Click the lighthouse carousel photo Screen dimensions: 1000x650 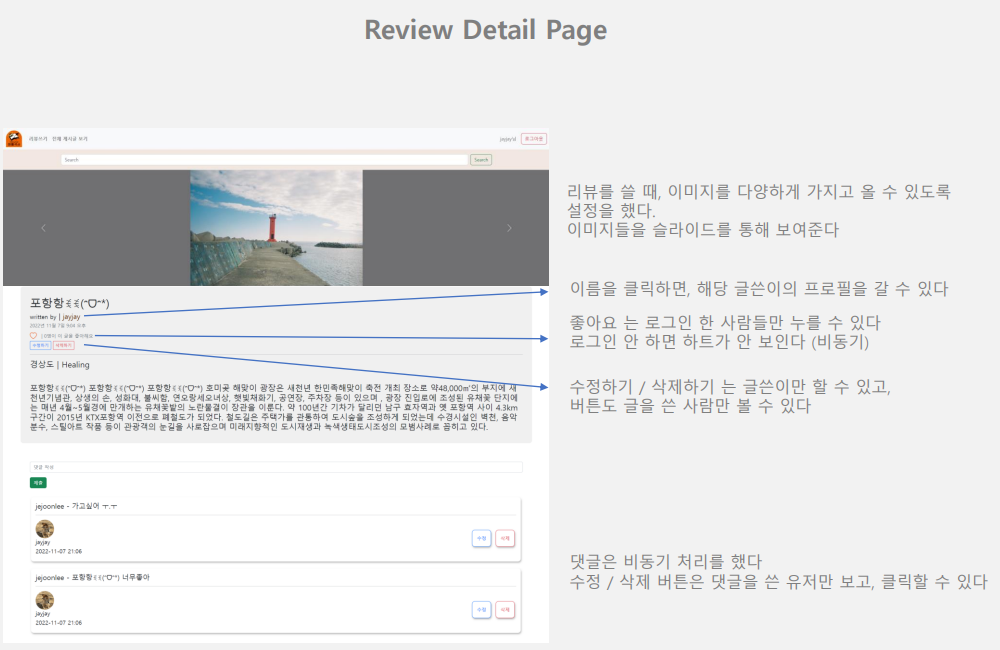click(276, 228)
